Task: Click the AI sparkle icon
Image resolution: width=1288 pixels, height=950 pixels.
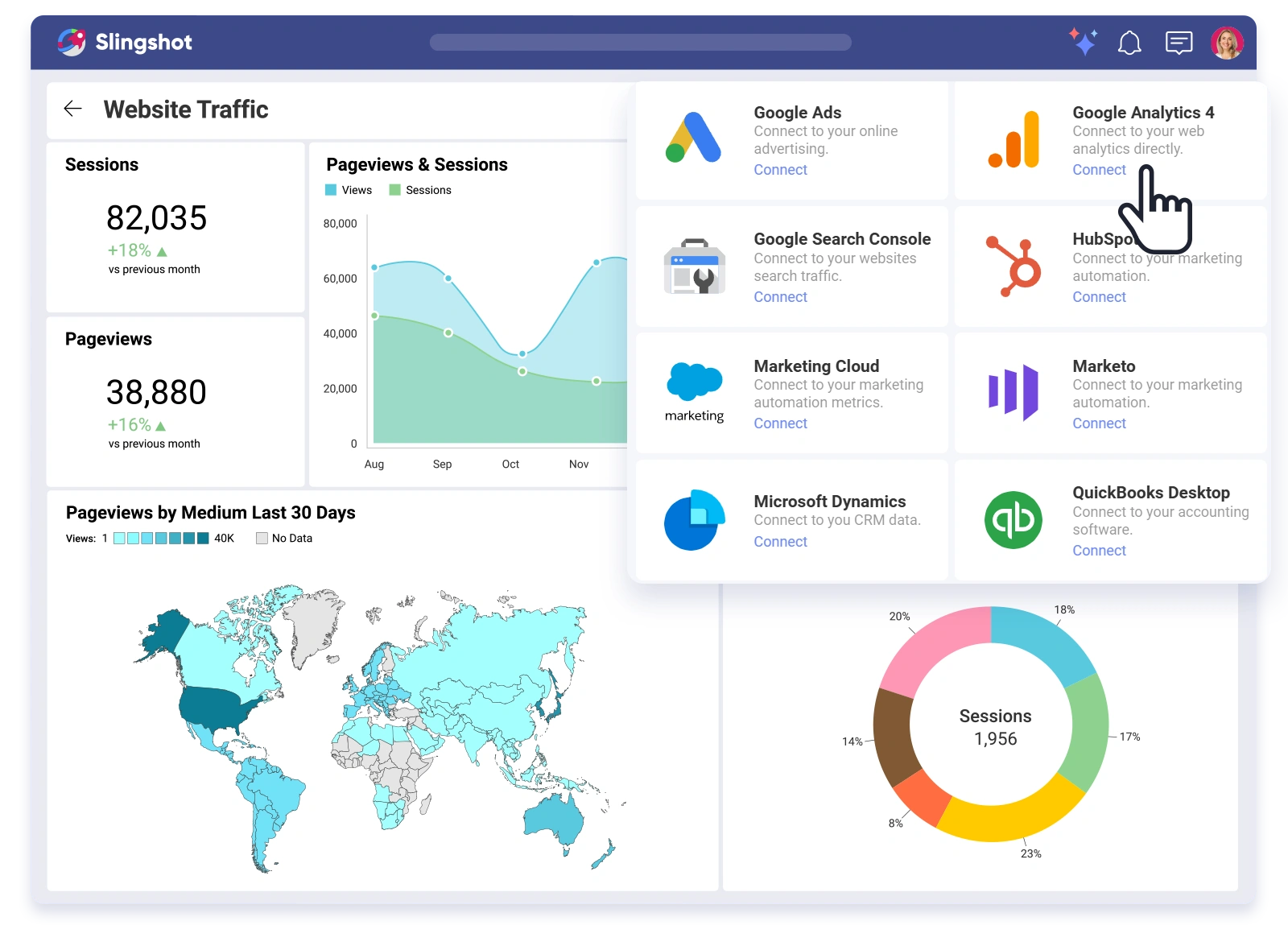Action: coord(1083,41)
